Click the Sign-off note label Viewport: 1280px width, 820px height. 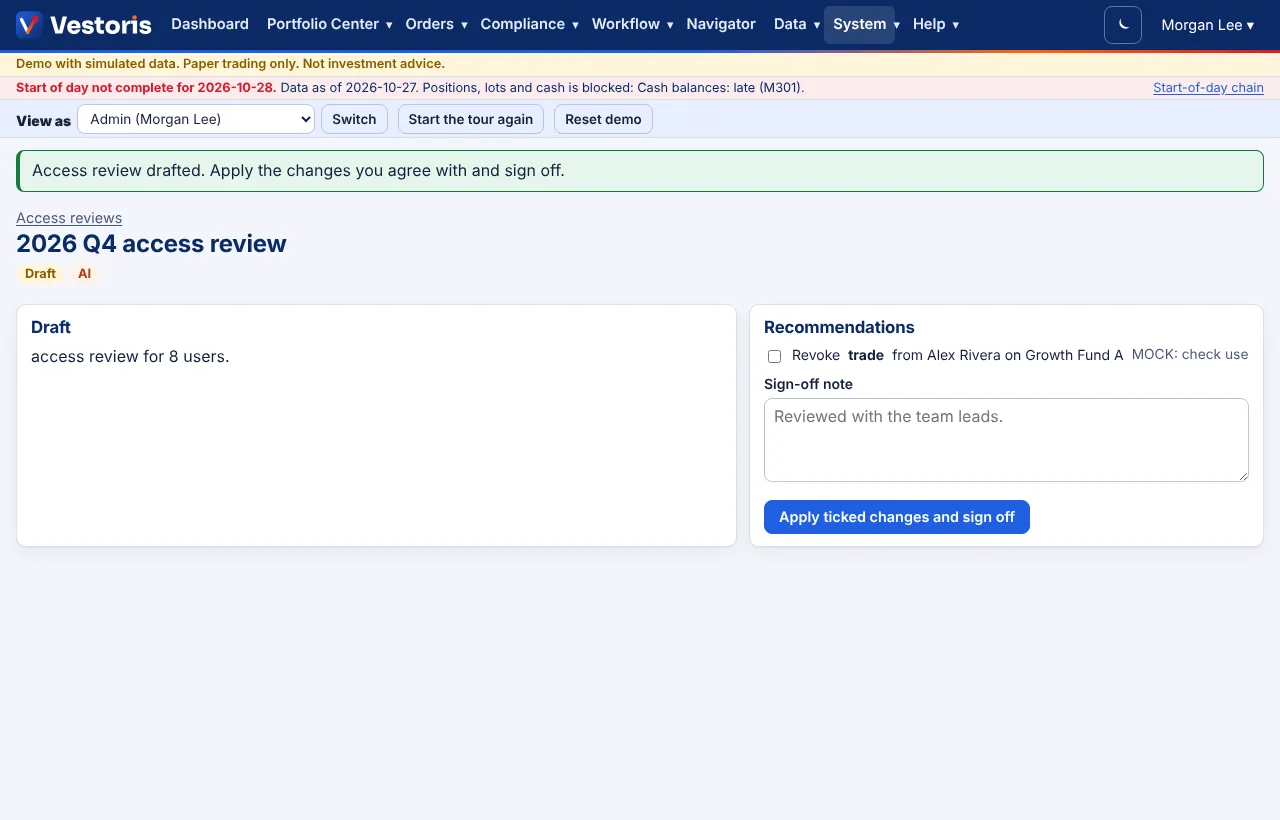[808, 384]
